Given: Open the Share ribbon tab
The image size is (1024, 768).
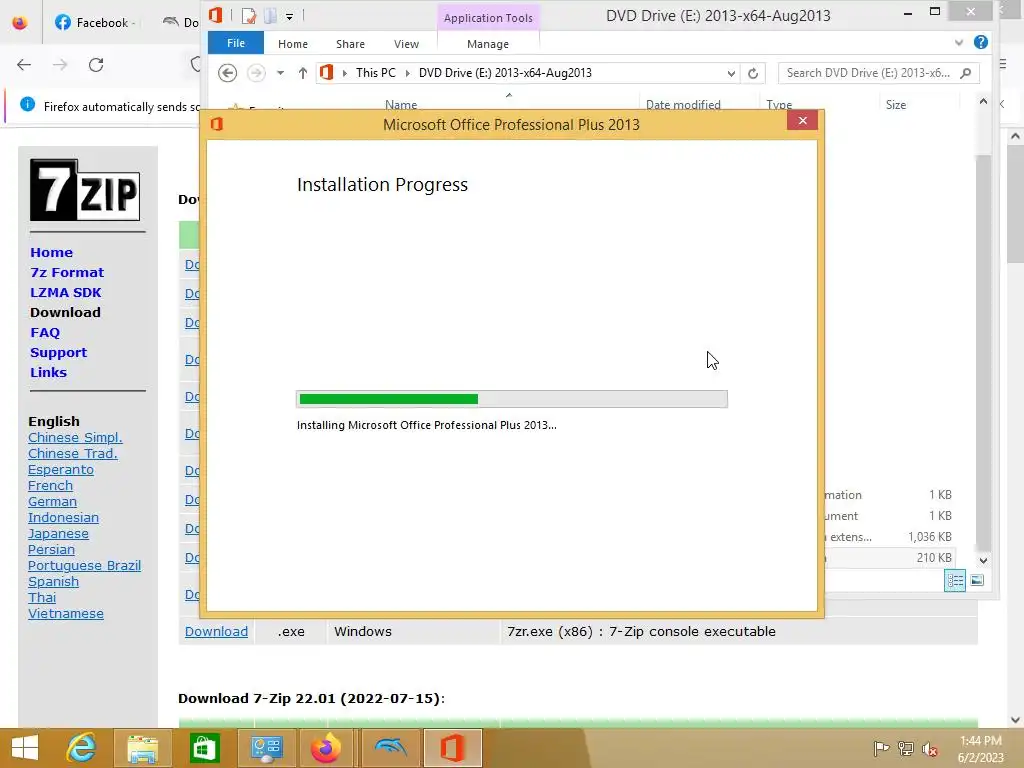Looking at the screenshot, I should click(350, 44).
